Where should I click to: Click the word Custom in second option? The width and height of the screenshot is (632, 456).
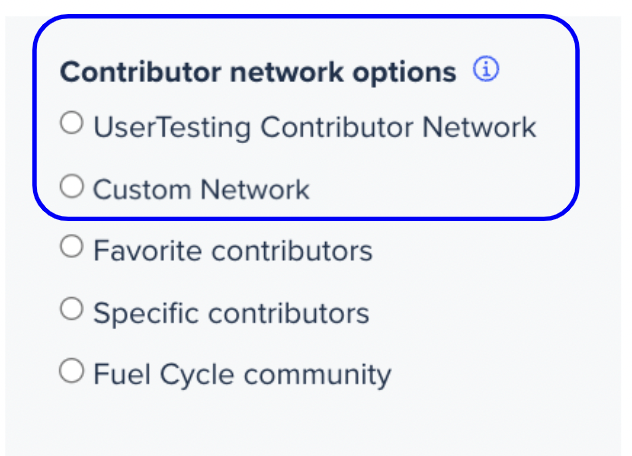point(142,189)
